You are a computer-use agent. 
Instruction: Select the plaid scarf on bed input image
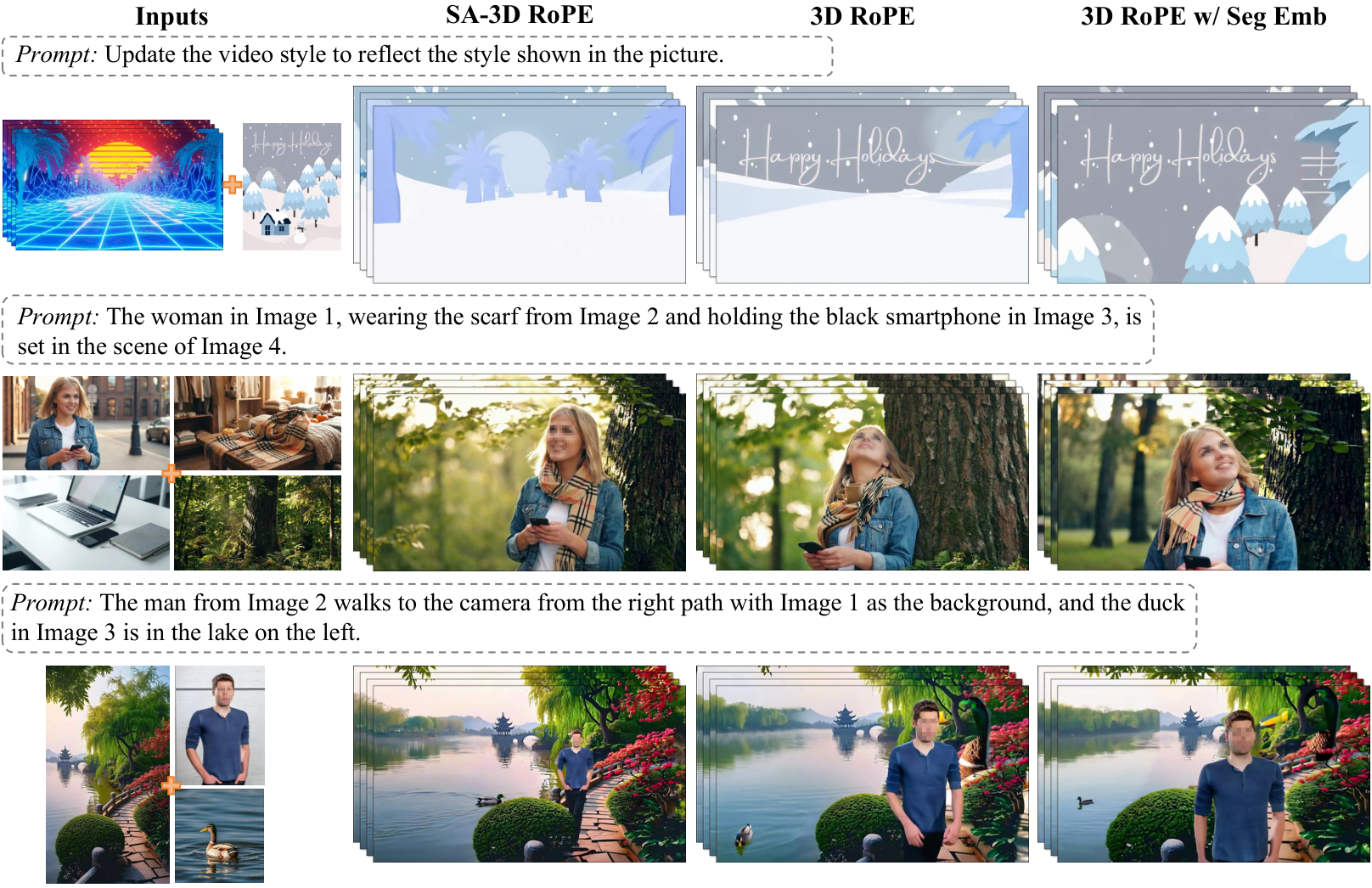coord(257,423)
